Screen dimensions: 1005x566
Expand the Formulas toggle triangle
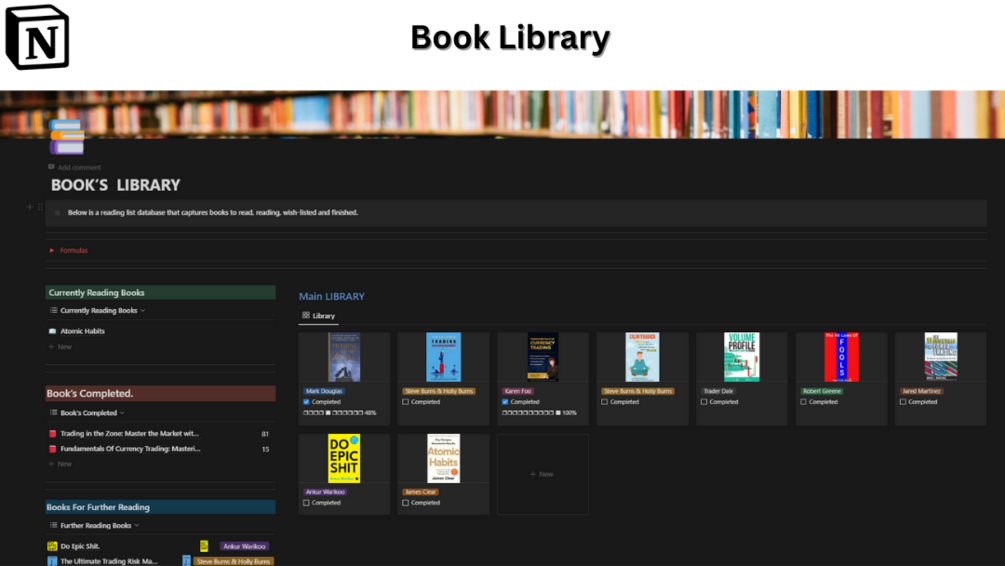coord(52,251)
